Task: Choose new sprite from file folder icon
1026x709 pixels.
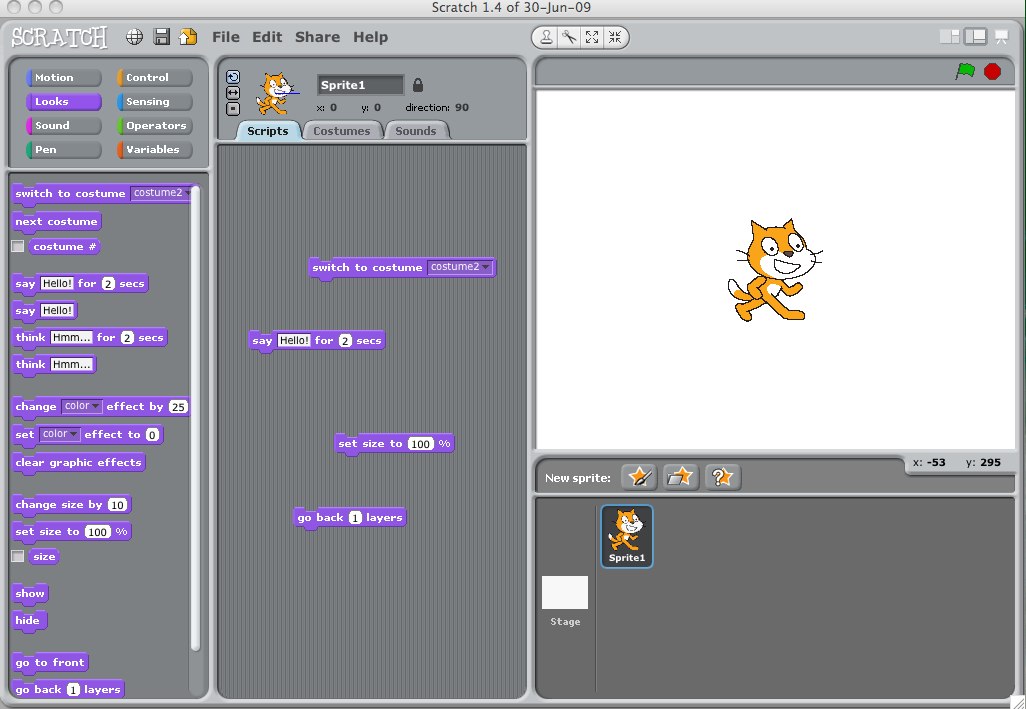Action: pyautogui.click(x=681, y=477)
